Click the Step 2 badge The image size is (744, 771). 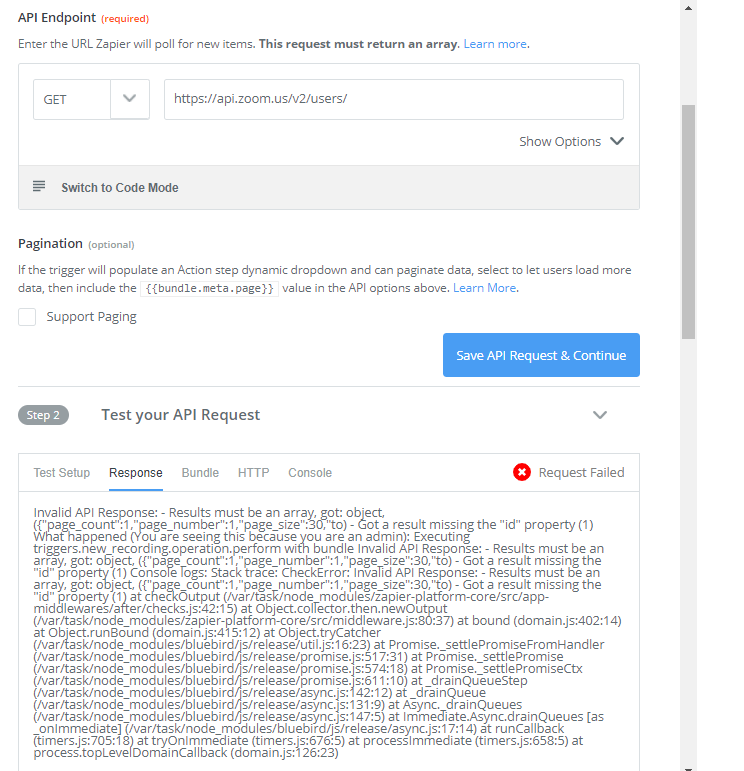click(x=43, y=415)
